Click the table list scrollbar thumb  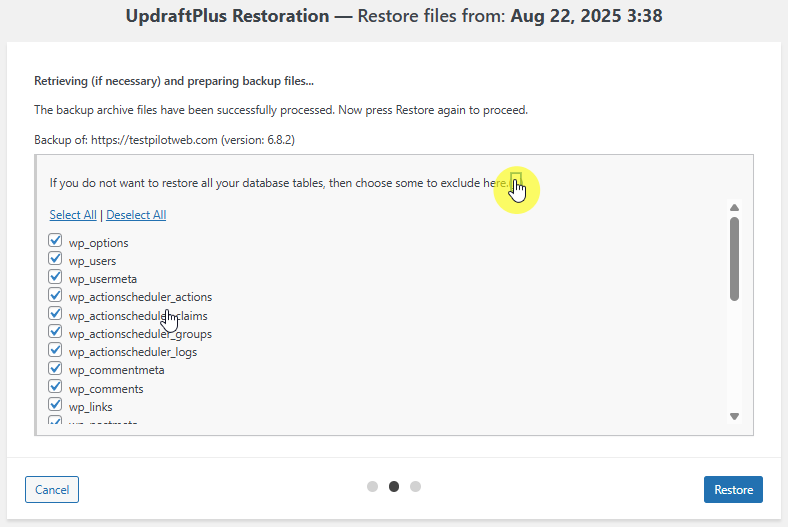point(734,258)
